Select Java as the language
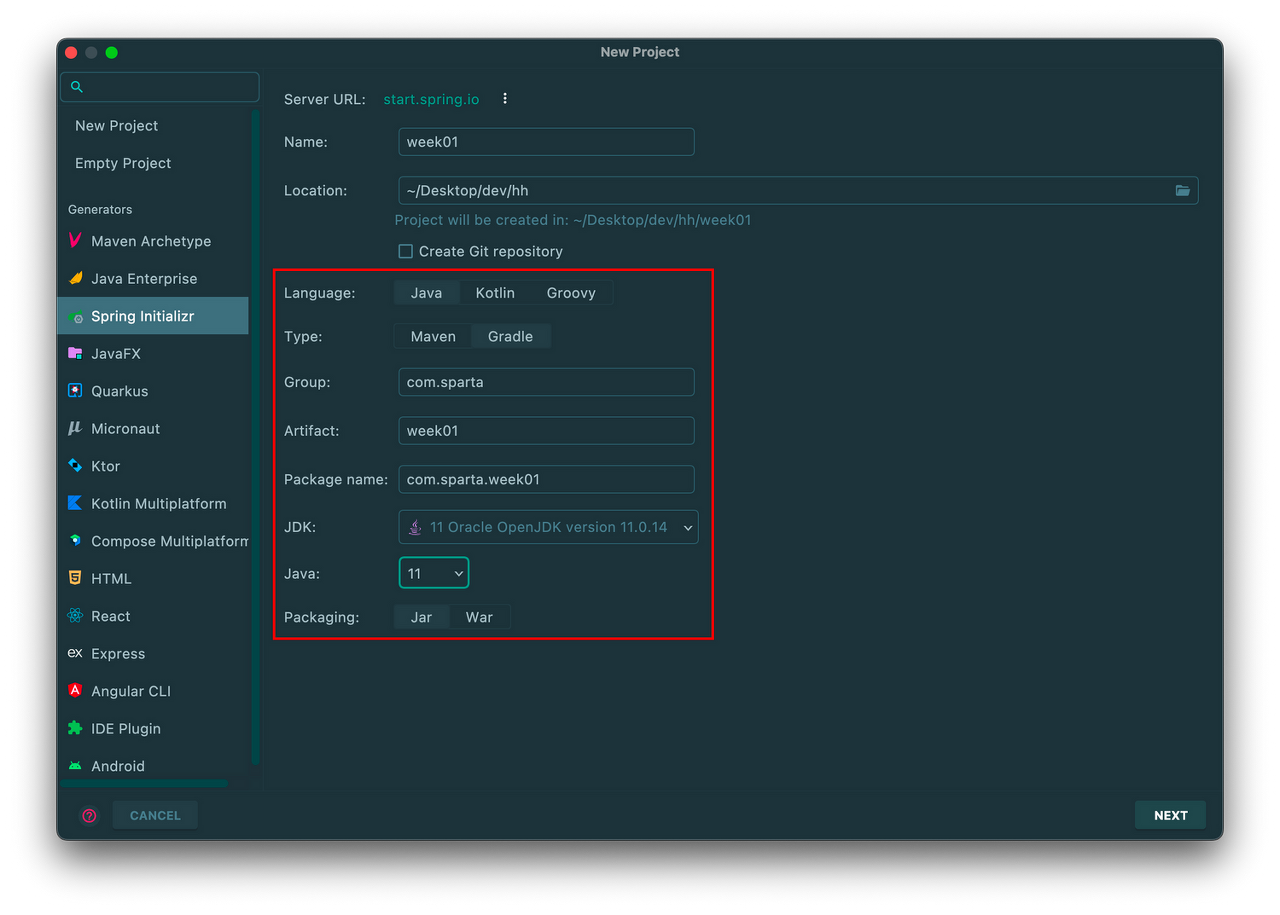The image size is (1280, 915). click(x=426, y=293)
